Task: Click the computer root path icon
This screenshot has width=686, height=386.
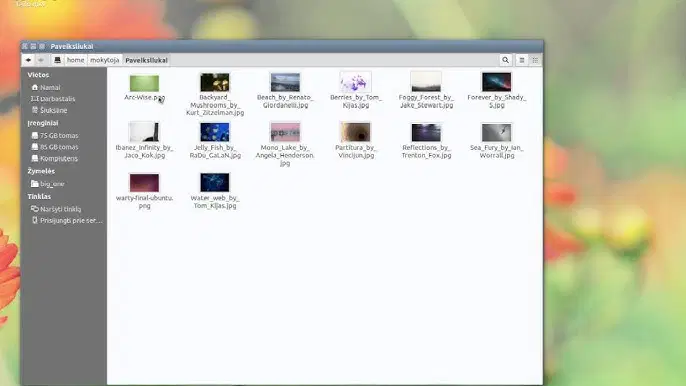Action: pos(57,60)
